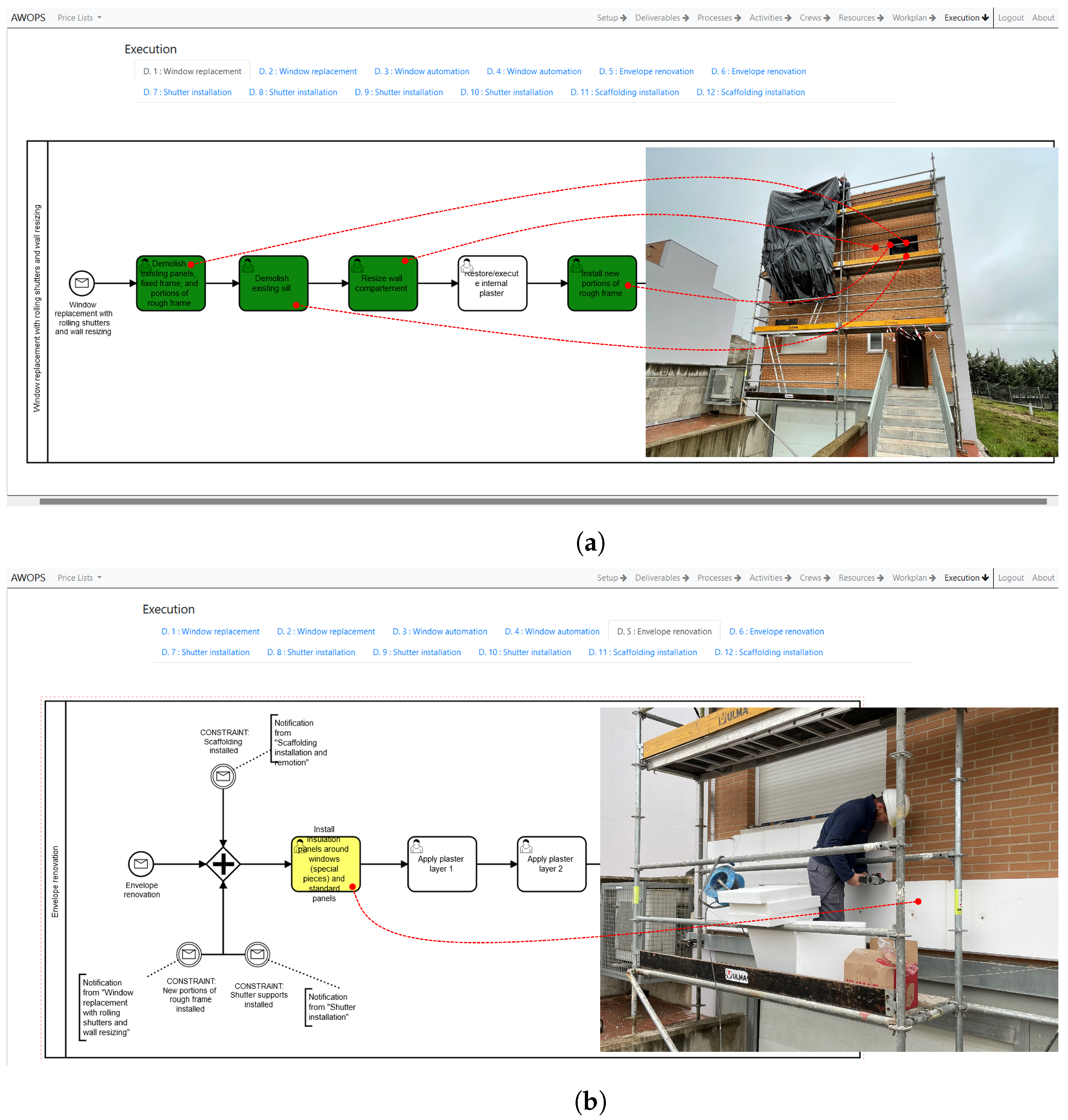
Task: Select the Install new portions of rough frame task
Action: (x=601, y=283)
